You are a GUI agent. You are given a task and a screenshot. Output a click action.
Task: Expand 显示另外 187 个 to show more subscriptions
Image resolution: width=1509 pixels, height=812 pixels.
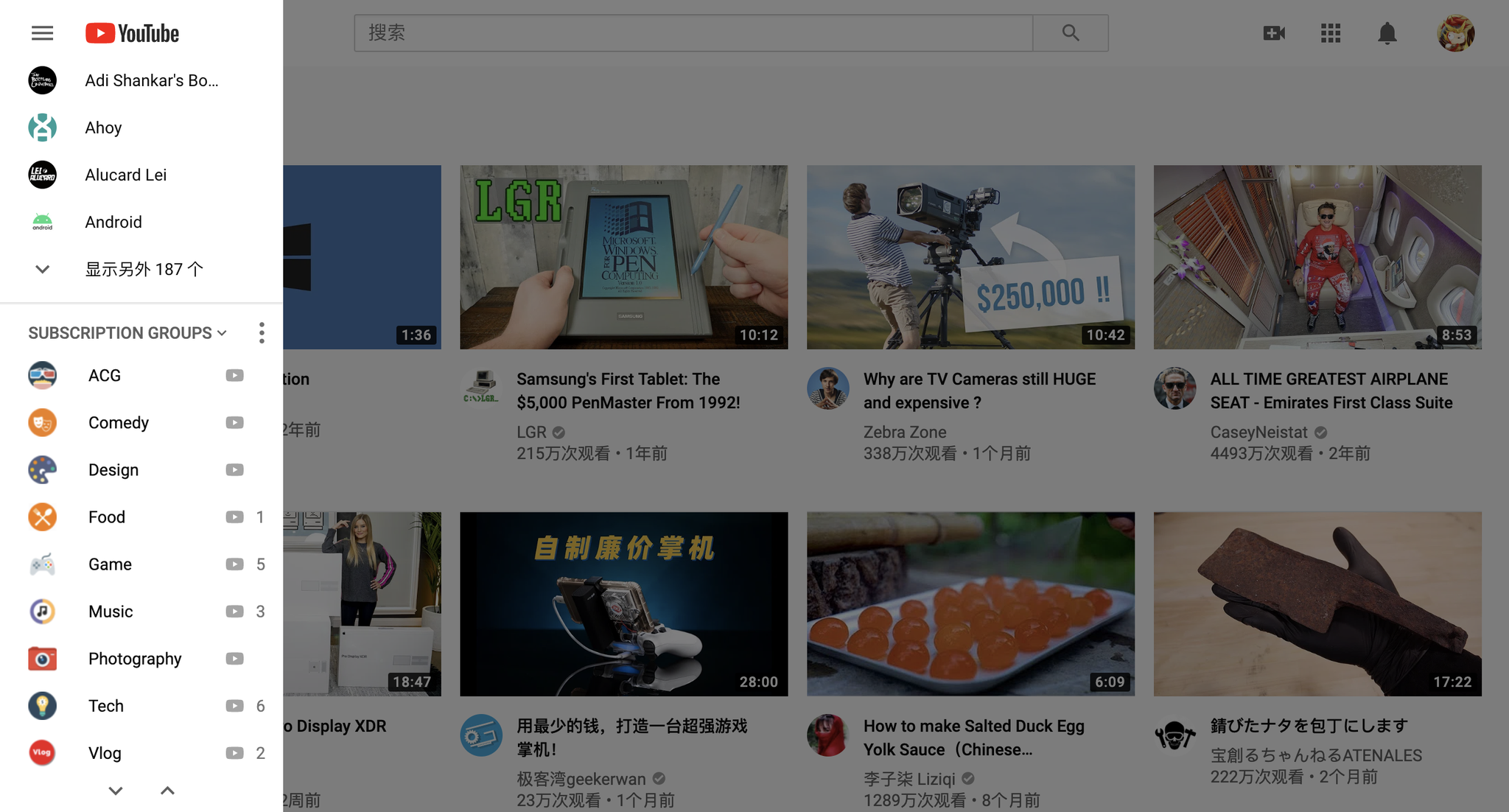coord(144,269)
